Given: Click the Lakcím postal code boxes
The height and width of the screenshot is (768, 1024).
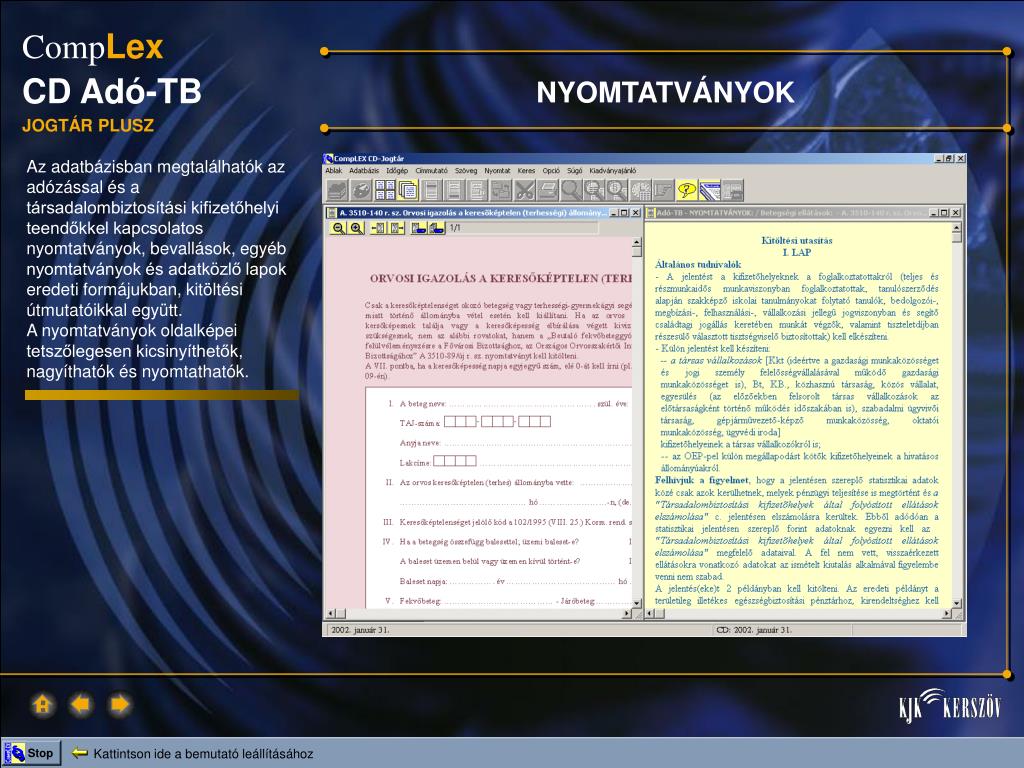Looking at the screenshot, I should [455, 461].
